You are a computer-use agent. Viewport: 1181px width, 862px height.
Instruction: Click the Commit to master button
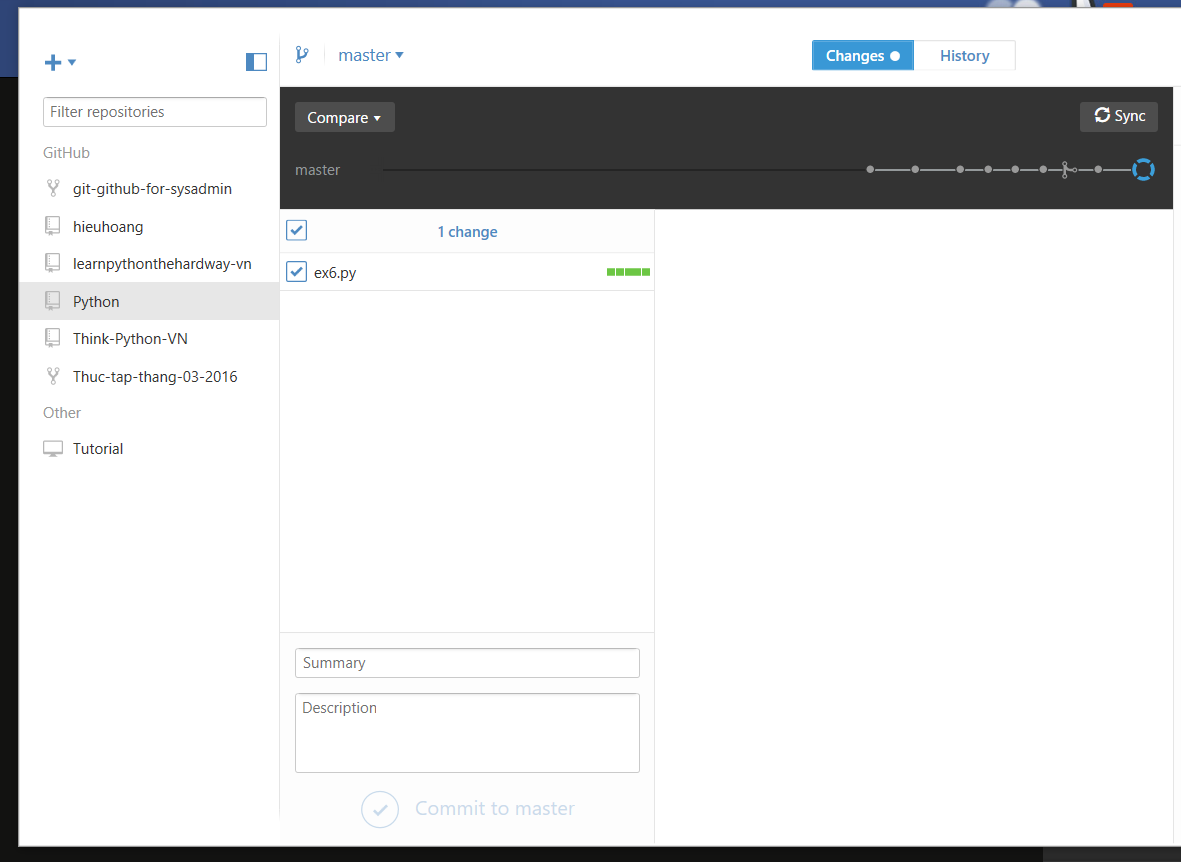coord(494,809)
